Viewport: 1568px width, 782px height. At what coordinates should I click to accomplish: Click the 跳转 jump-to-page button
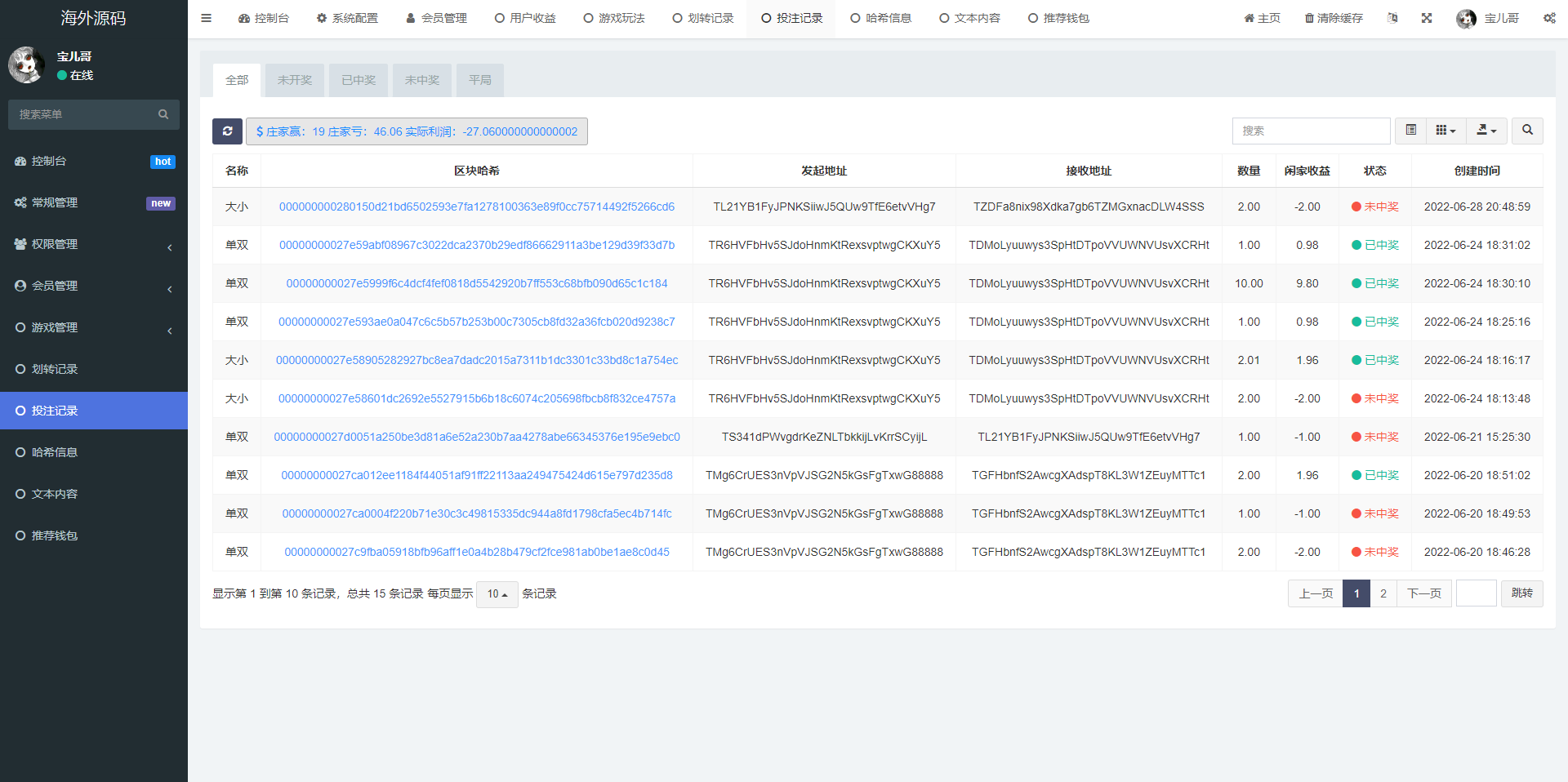tap(1521, 593)
